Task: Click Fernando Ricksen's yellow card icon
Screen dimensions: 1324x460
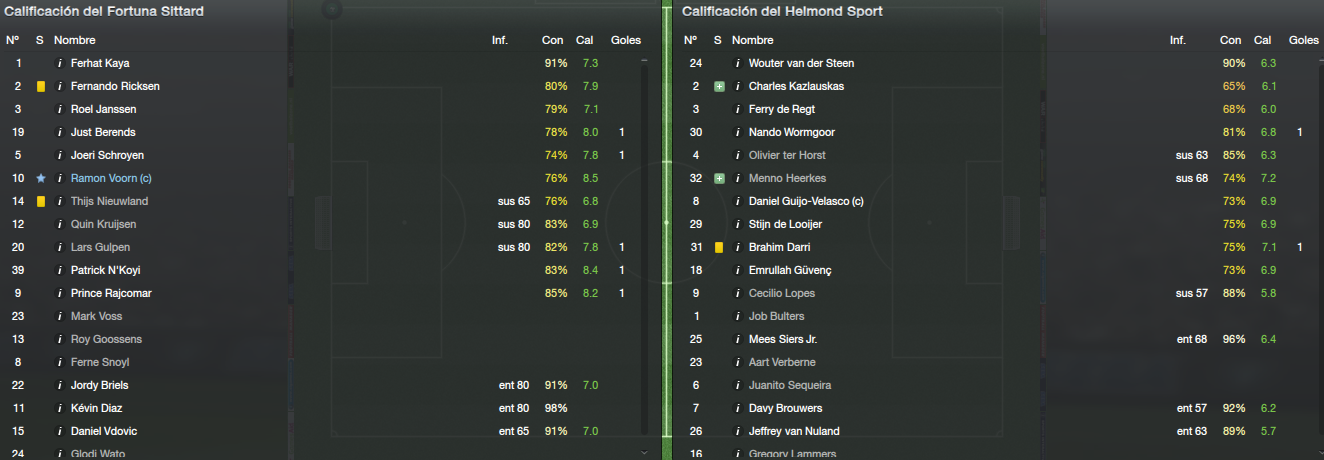Action: click(x=40, y=86)
